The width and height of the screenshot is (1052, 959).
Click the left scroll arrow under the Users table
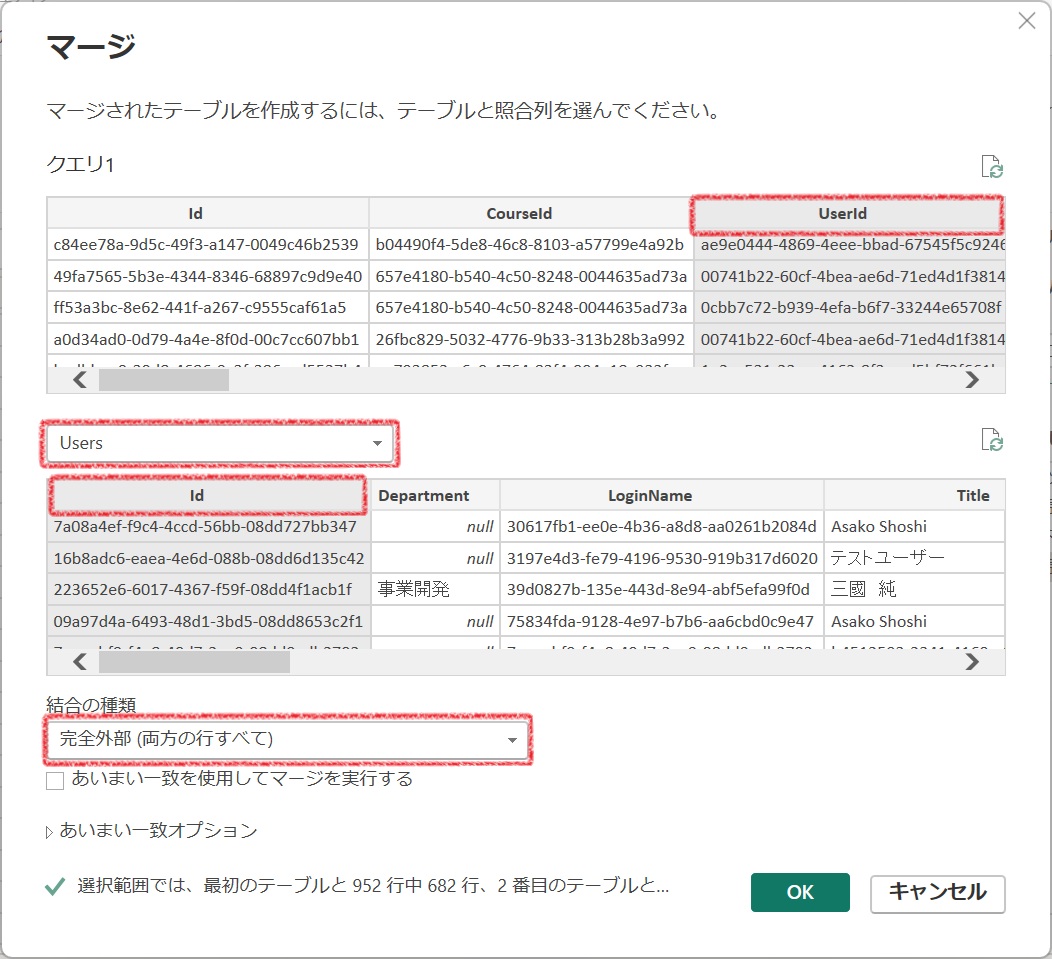[x=80, y=660]
